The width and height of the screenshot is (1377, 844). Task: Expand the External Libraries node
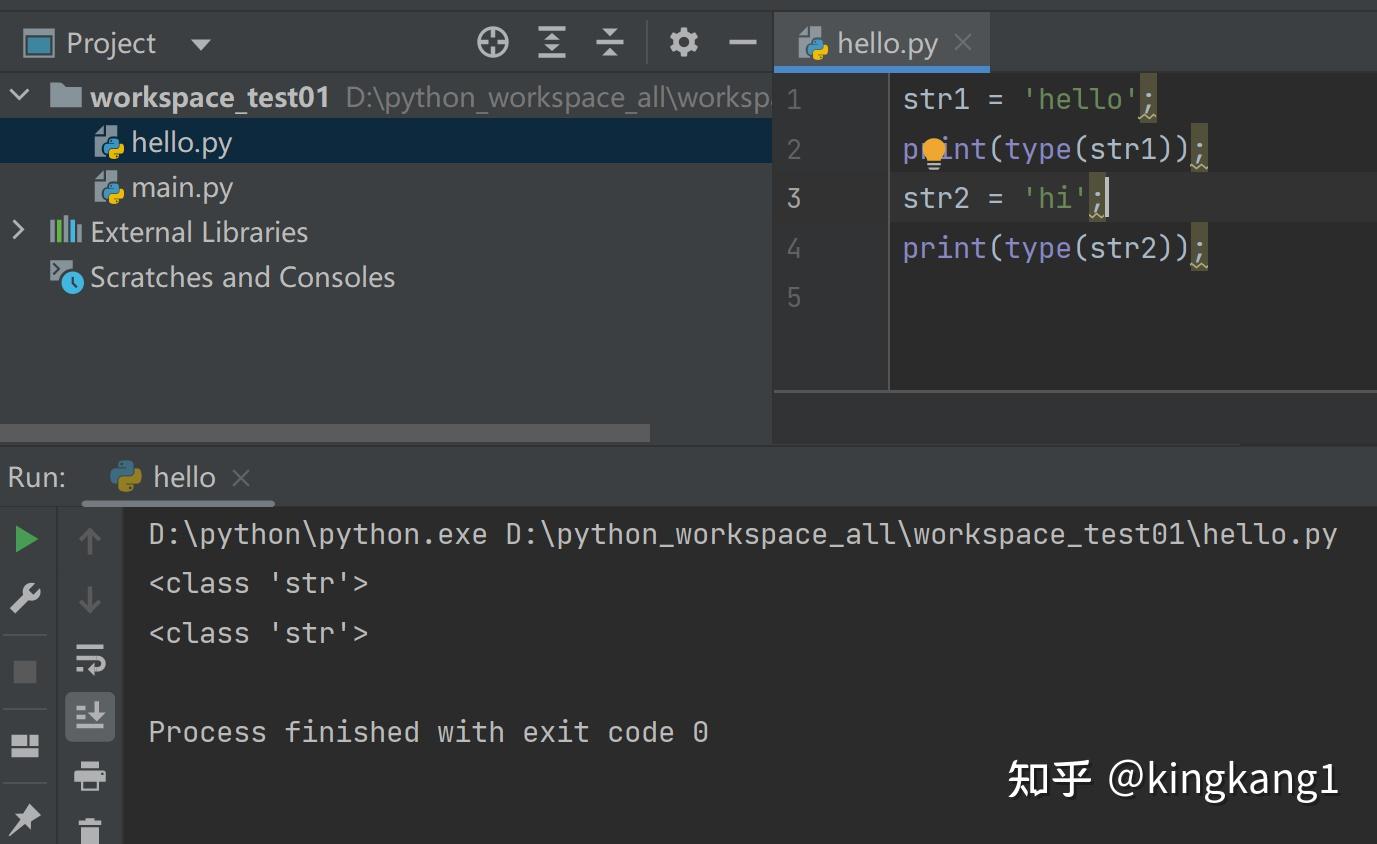[18, 231]
